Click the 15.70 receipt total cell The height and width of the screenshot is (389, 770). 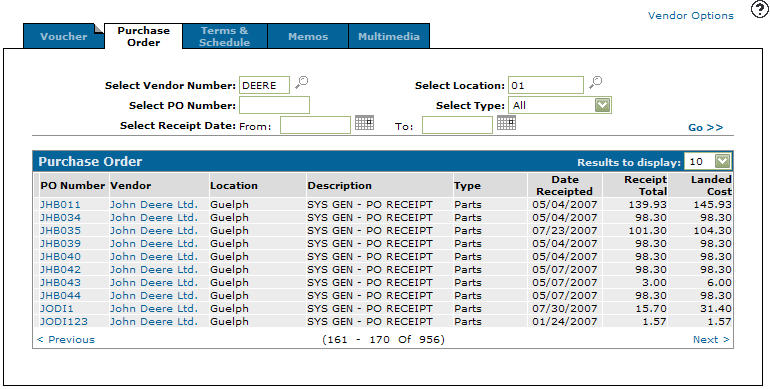coord(651,308)
